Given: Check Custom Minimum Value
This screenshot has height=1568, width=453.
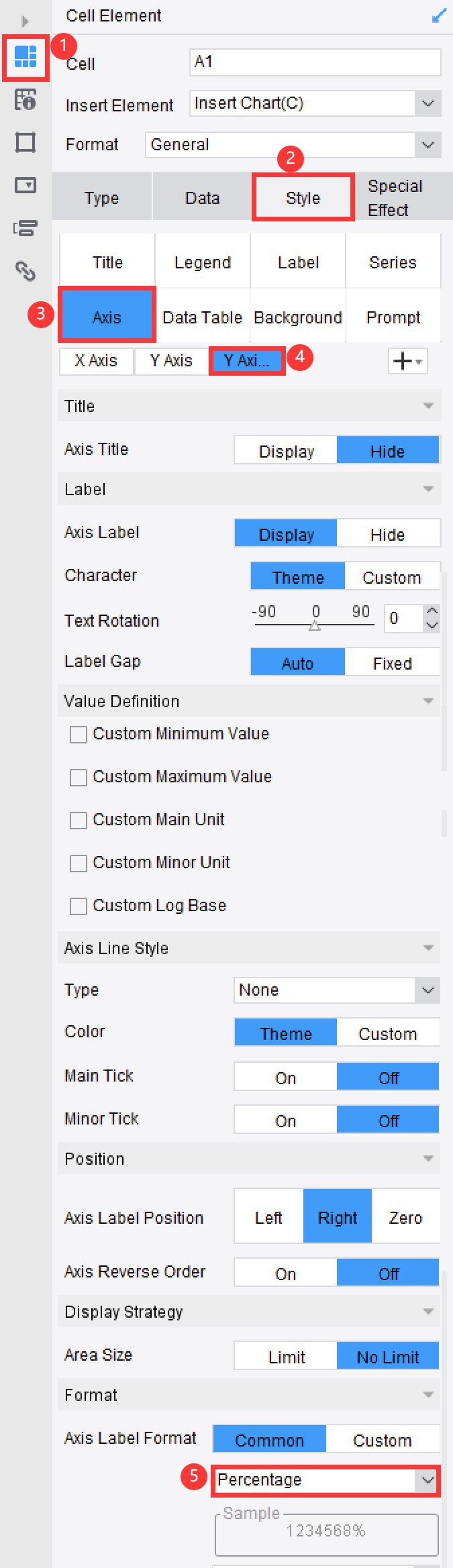Looking at the screenshot, I should tap(79, 735).
